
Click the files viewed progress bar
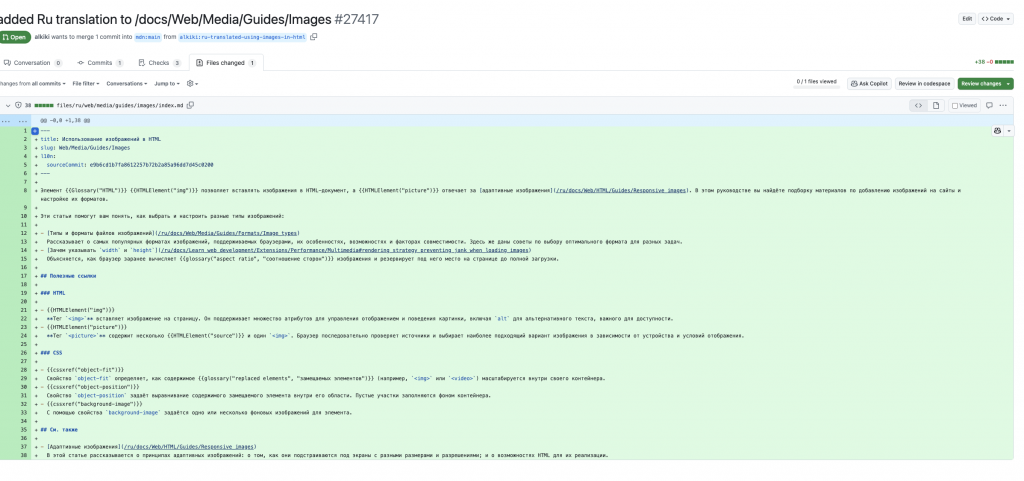click(x=816, y=84)
